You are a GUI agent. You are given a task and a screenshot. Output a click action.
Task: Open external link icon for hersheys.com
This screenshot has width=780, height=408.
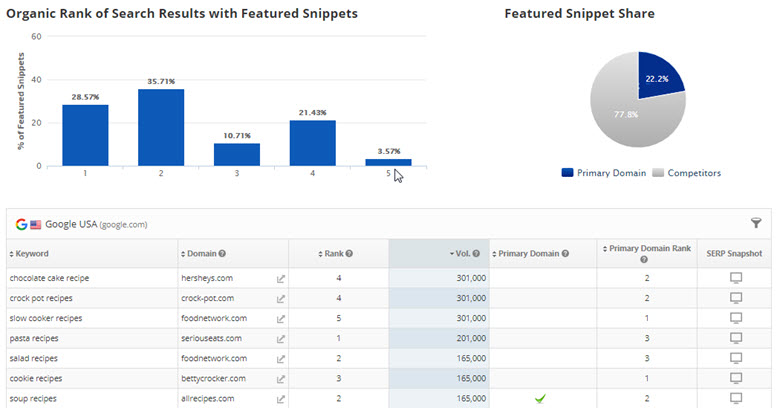pos(281,278)
